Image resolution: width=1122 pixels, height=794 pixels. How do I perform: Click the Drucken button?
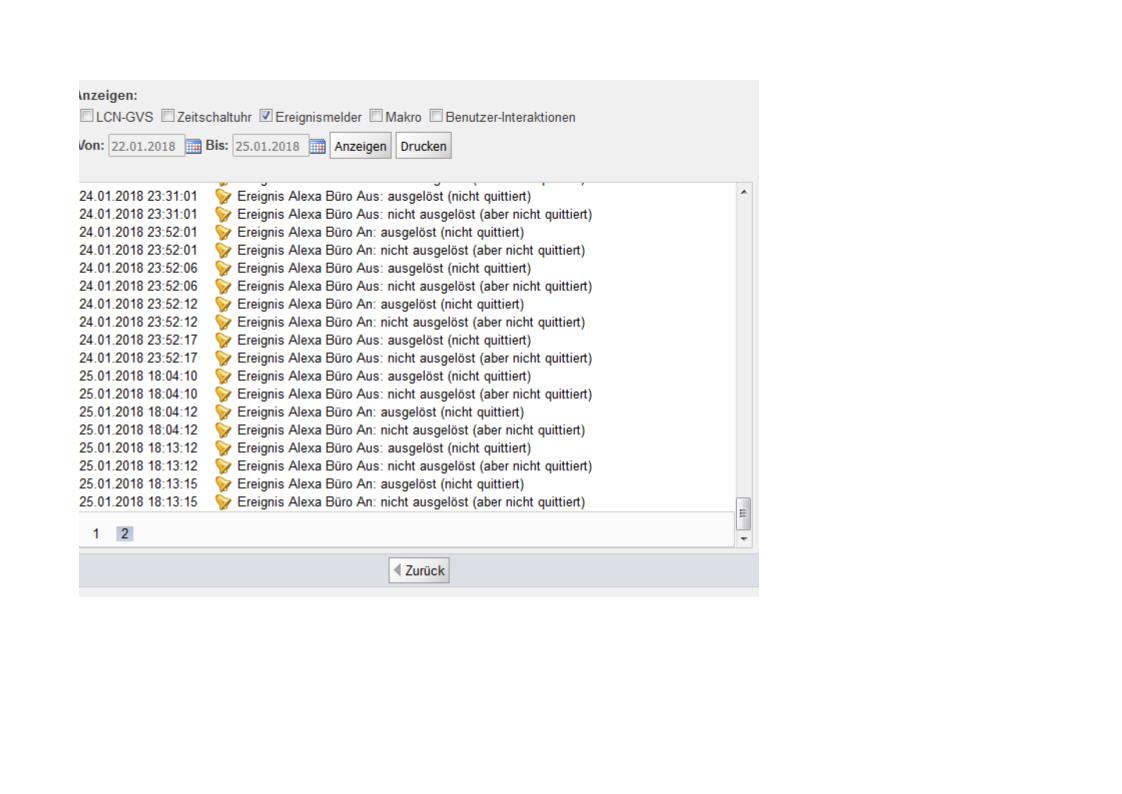pos(423,147)
